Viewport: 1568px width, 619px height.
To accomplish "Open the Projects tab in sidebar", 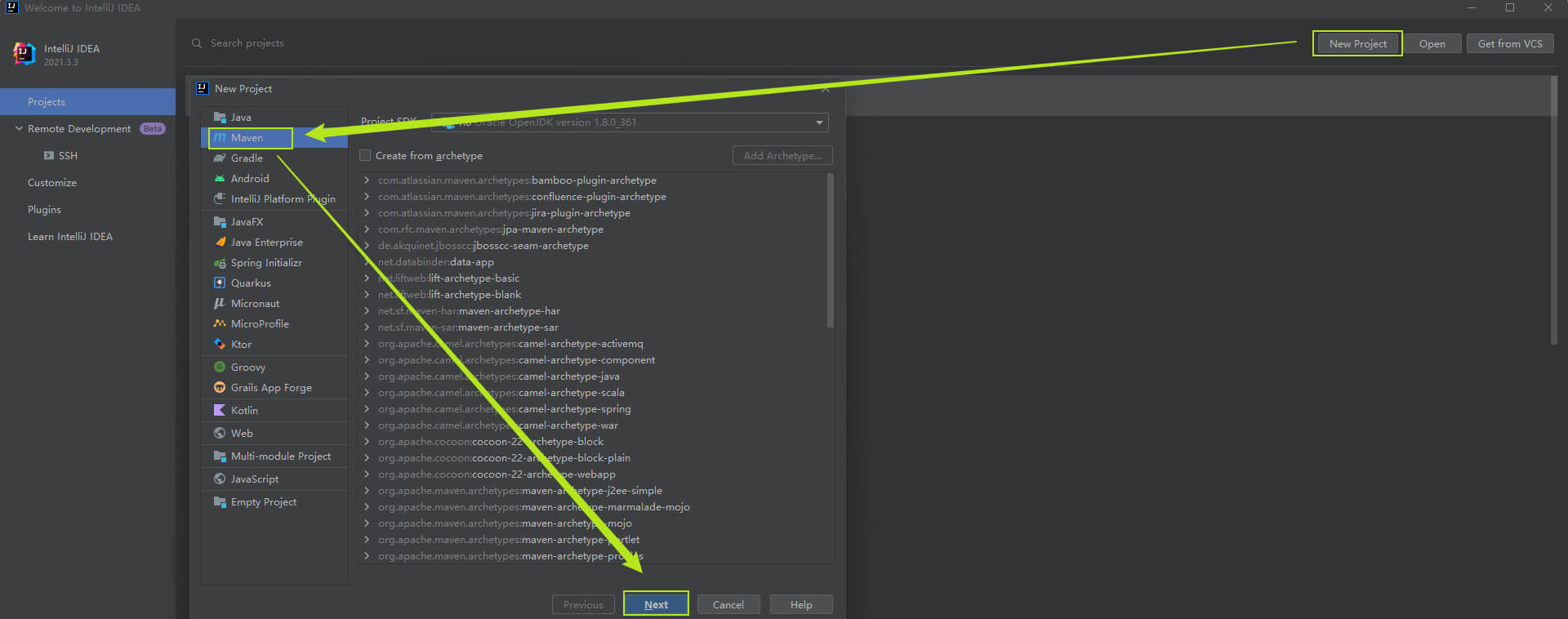I will tap(87, 102).
